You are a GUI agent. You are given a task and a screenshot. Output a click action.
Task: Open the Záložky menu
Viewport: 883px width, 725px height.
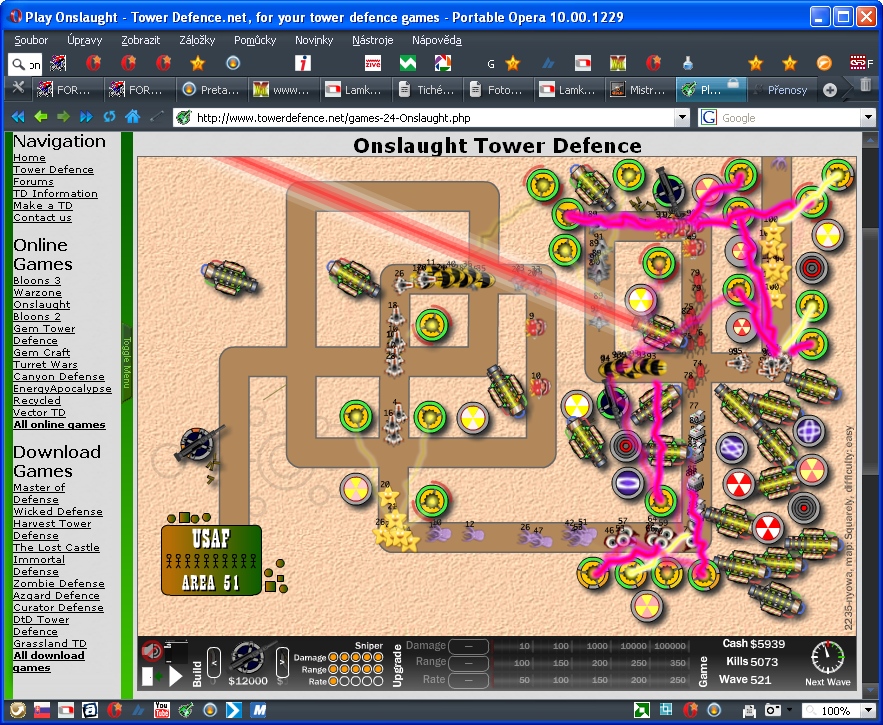click(x=199, y=40)
